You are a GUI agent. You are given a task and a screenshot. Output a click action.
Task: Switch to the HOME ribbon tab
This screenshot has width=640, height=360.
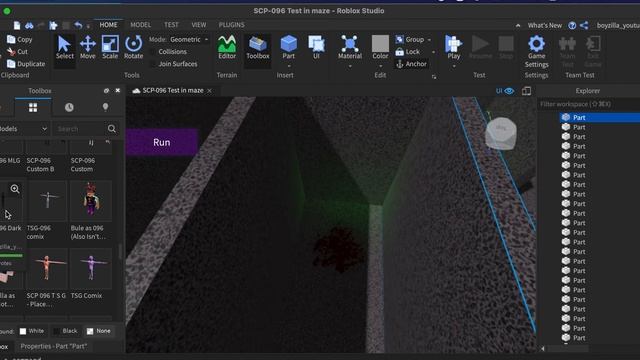[x=109, y=25]
